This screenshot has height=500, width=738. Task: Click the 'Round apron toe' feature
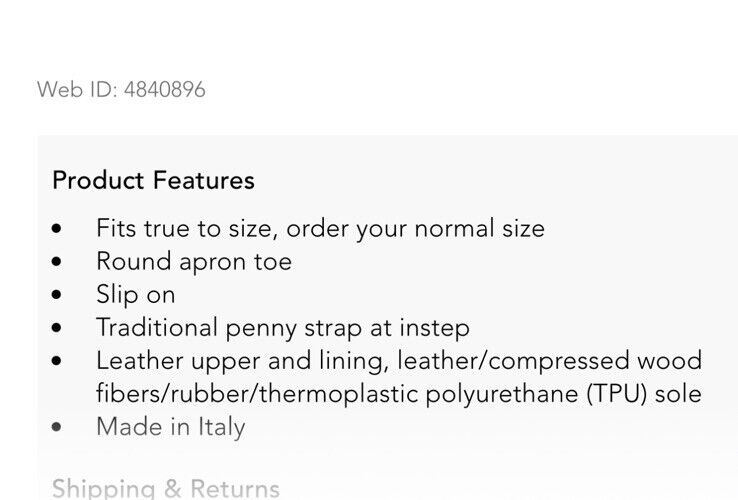tap(194, 262)
